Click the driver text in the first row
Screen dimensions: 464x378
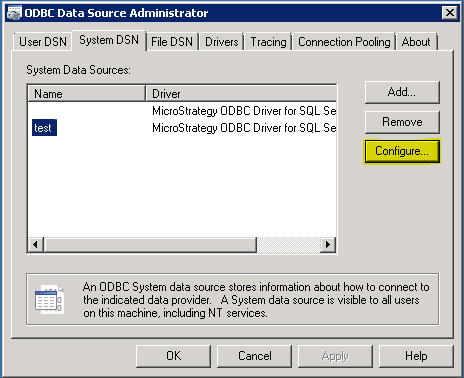[244, 111]
